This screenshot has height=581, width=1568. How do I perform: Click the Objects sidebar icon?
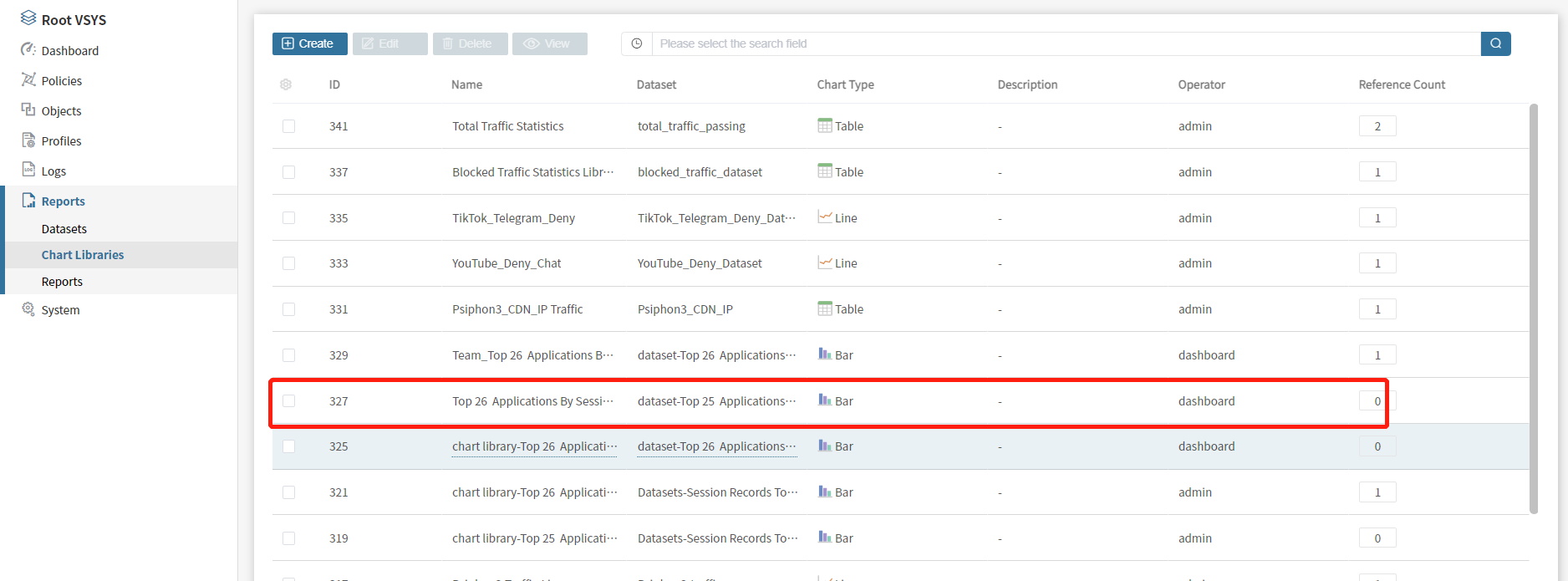click(28, 110)
